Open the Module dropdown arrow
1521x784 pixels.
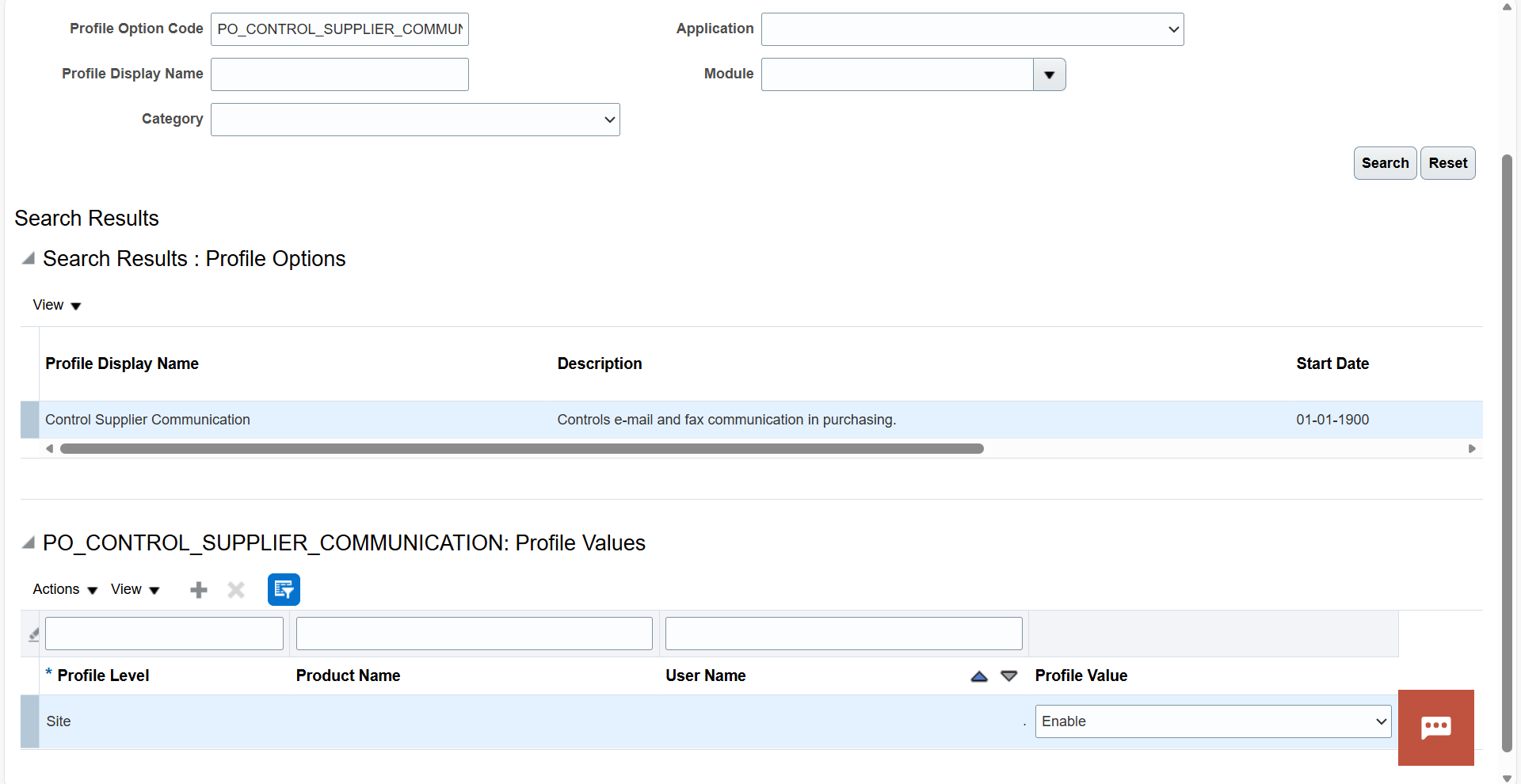1049,74
